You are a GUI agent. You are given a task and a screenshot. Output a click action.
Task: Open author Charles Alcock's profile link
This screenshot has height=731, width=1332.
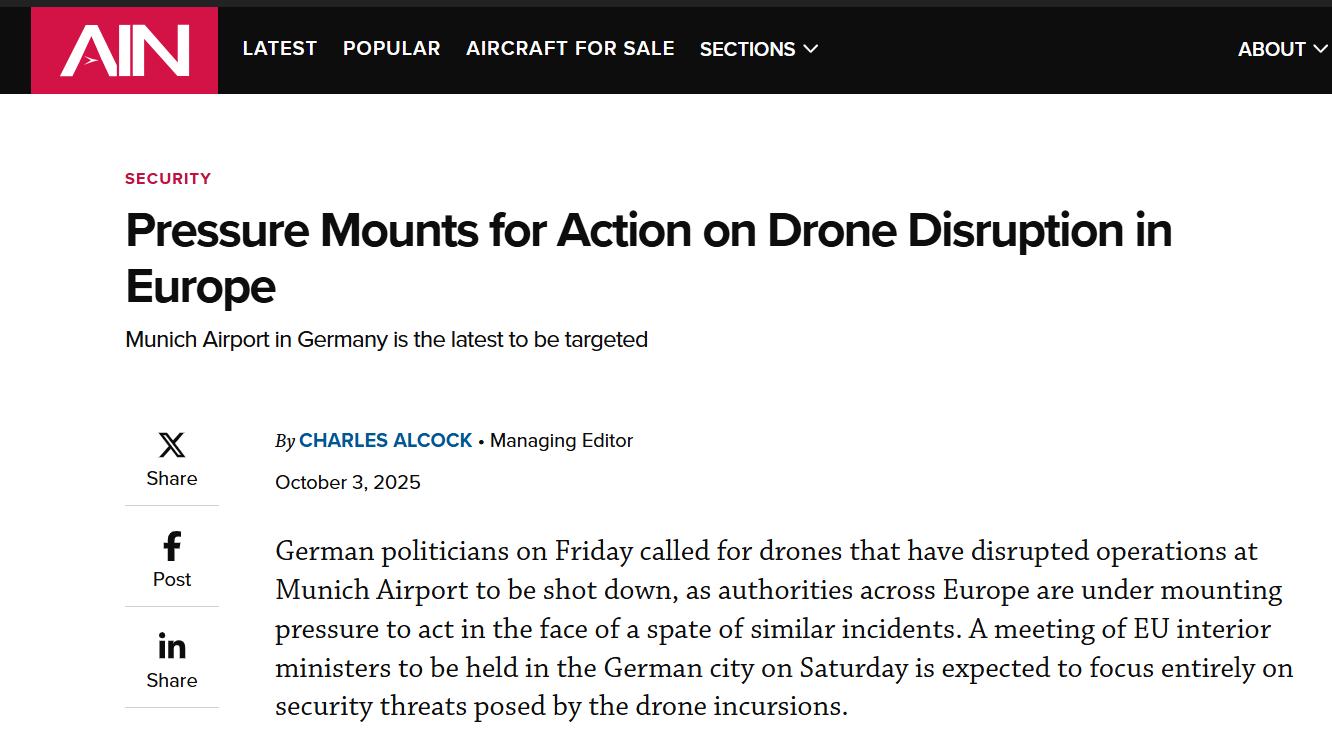[385, 441]
